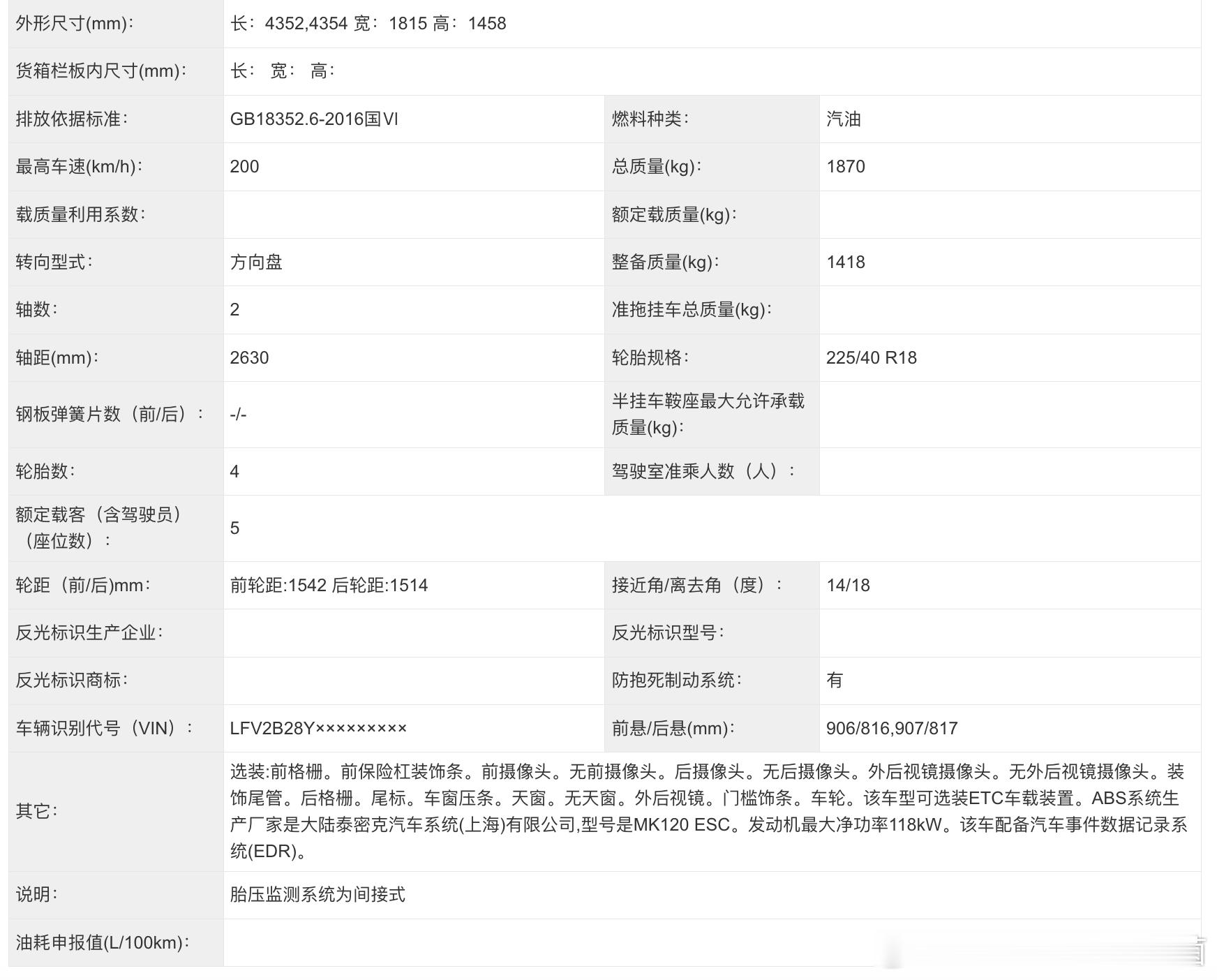Select dimensions value 长:4352,4354 宽:1815 高:1458

[x=368, y=24]
